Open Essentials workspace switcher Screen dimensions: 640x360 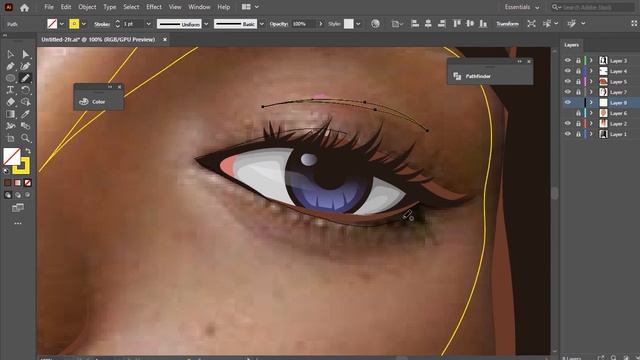[522, 7]
